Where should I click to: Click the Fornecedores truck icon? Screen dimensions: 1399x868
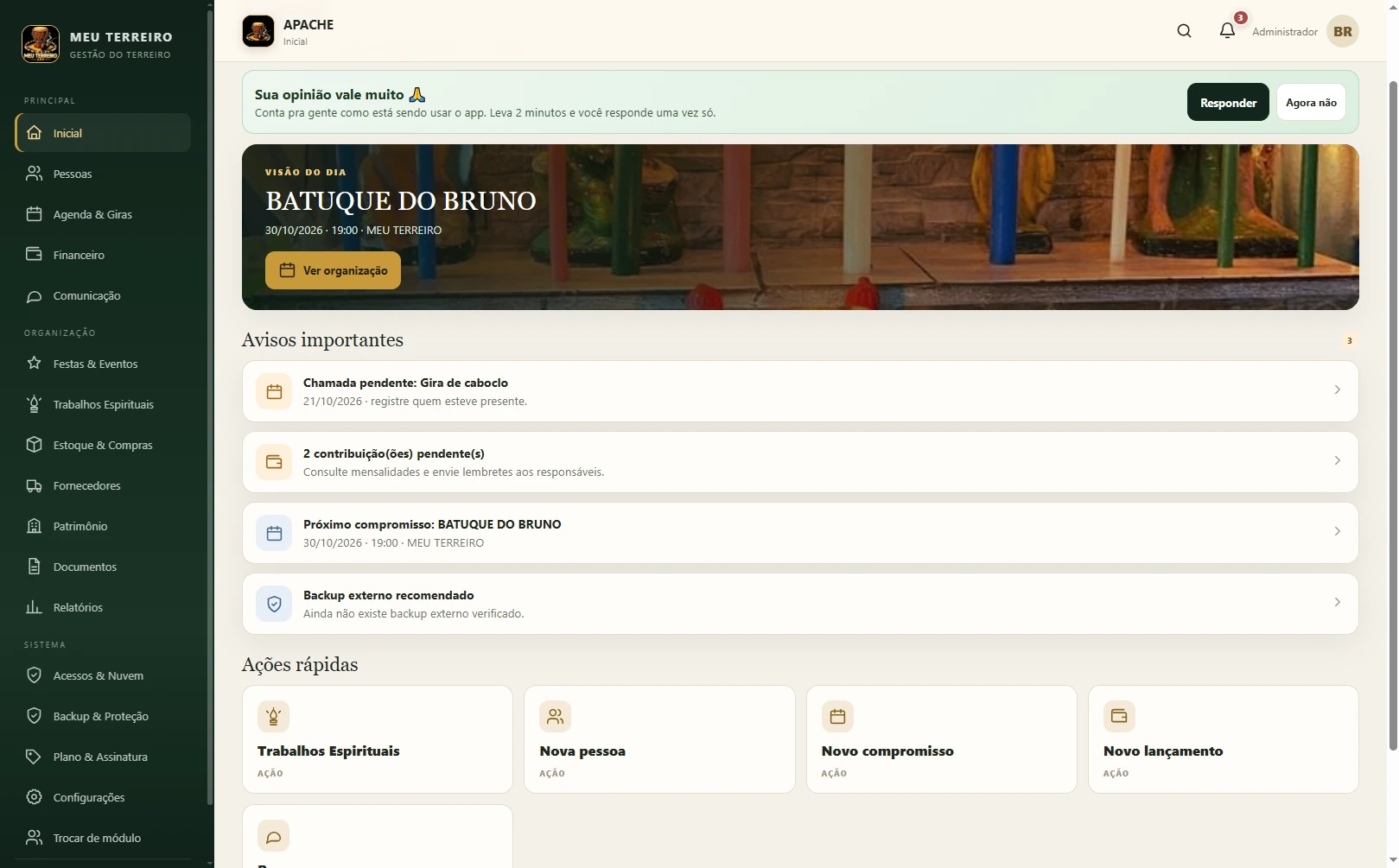point(34,485)
